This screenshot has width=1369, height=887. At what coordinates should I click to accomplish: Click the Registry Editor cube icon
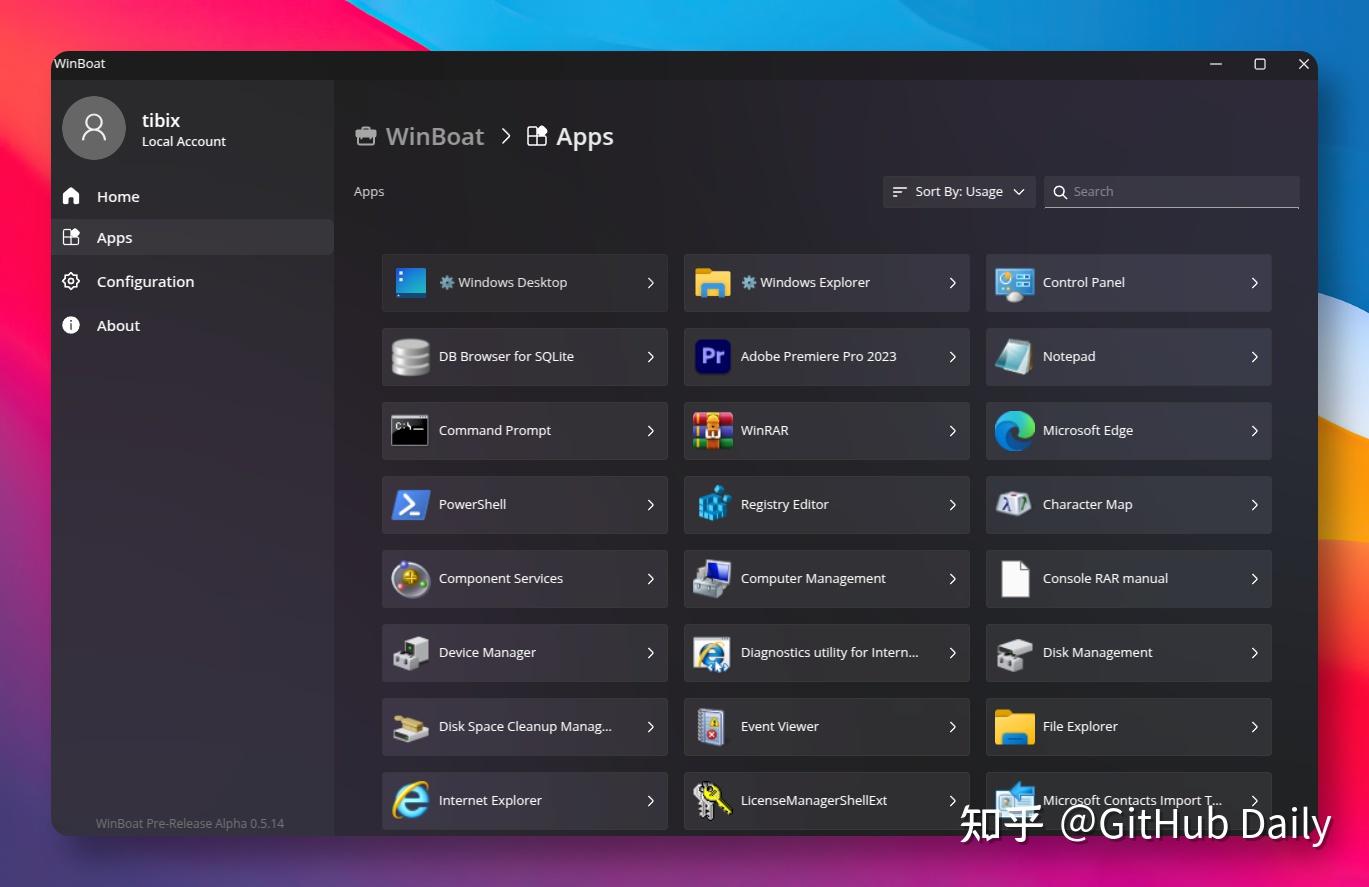(713, 505)
